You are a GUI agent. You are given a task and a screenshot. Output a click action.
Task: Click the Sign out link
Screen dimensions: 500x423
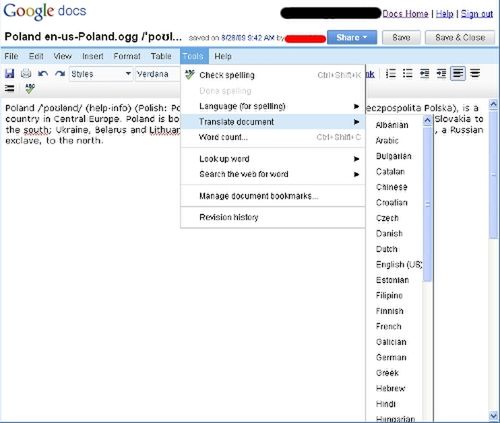click(x=477, y=14)
